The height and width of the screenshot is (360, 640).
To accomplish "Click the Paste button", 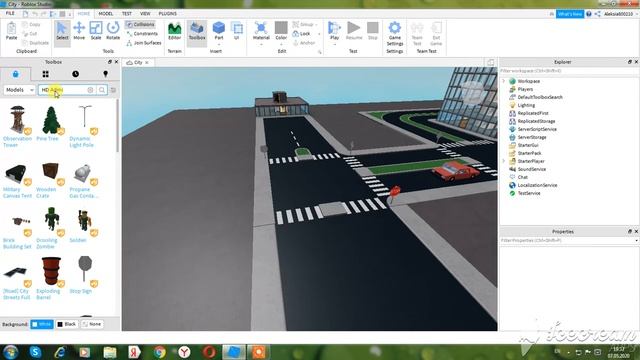I will (x=11, y=31).
